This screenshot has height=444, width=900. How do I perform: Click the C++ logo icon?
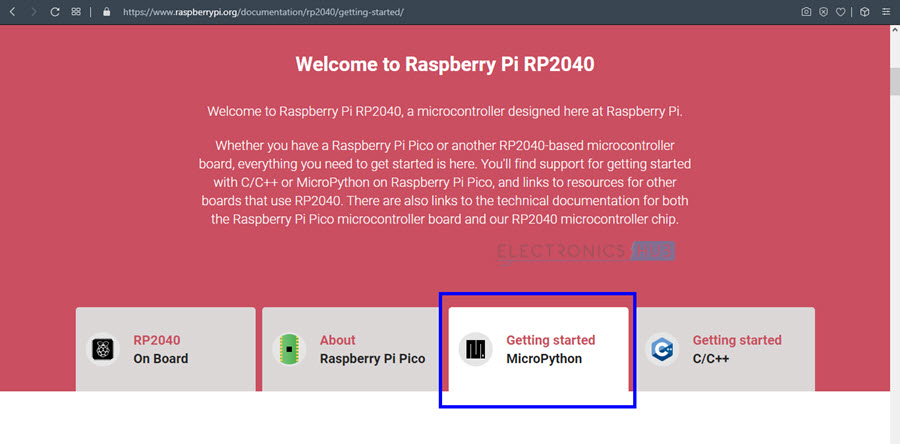point(661,349)
